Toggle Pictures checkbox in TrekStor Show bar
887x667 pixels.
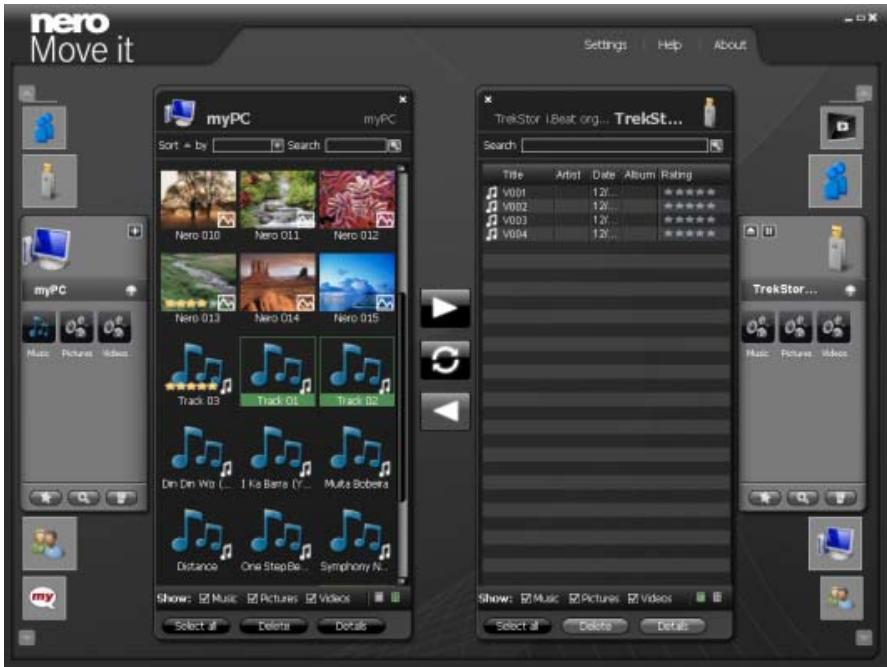(x=574, y=598)
